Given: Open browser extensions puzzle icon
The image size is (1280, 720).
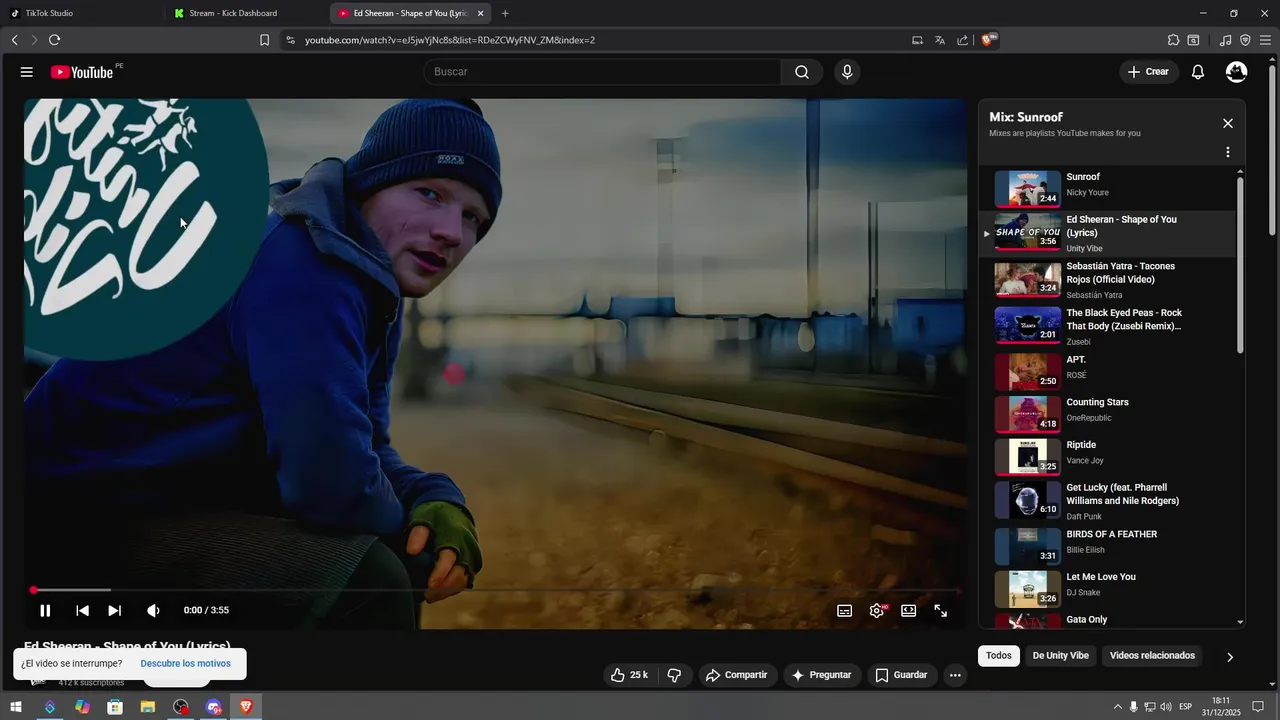Looking at the screenshot, I should [x=1174, y=40].
